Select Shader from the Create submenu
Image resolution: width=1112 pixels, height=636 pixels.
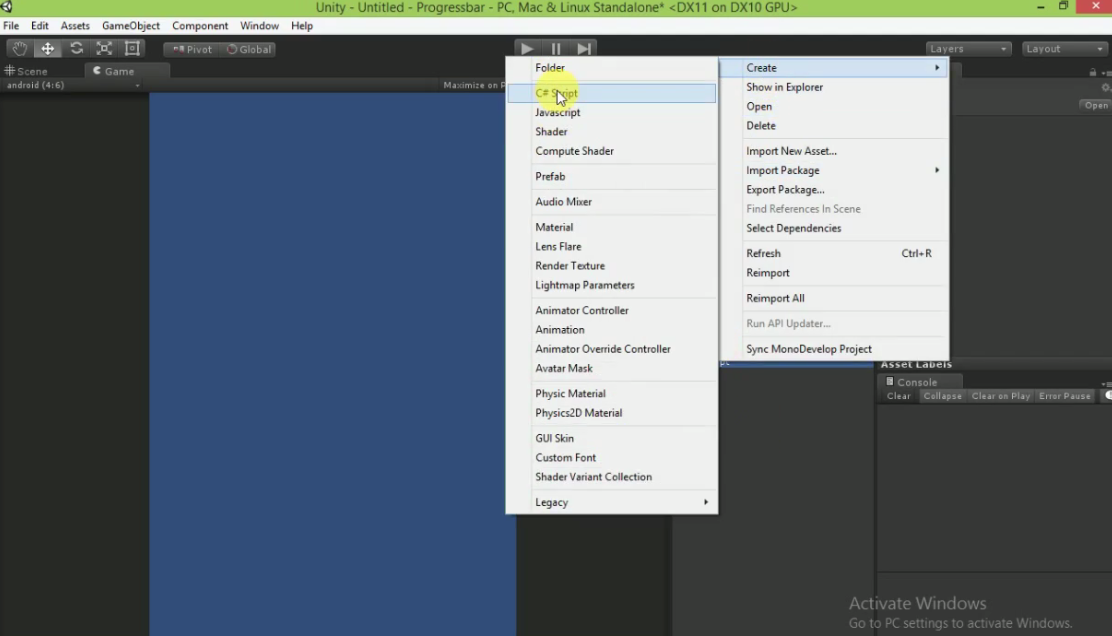pos(552,131)
